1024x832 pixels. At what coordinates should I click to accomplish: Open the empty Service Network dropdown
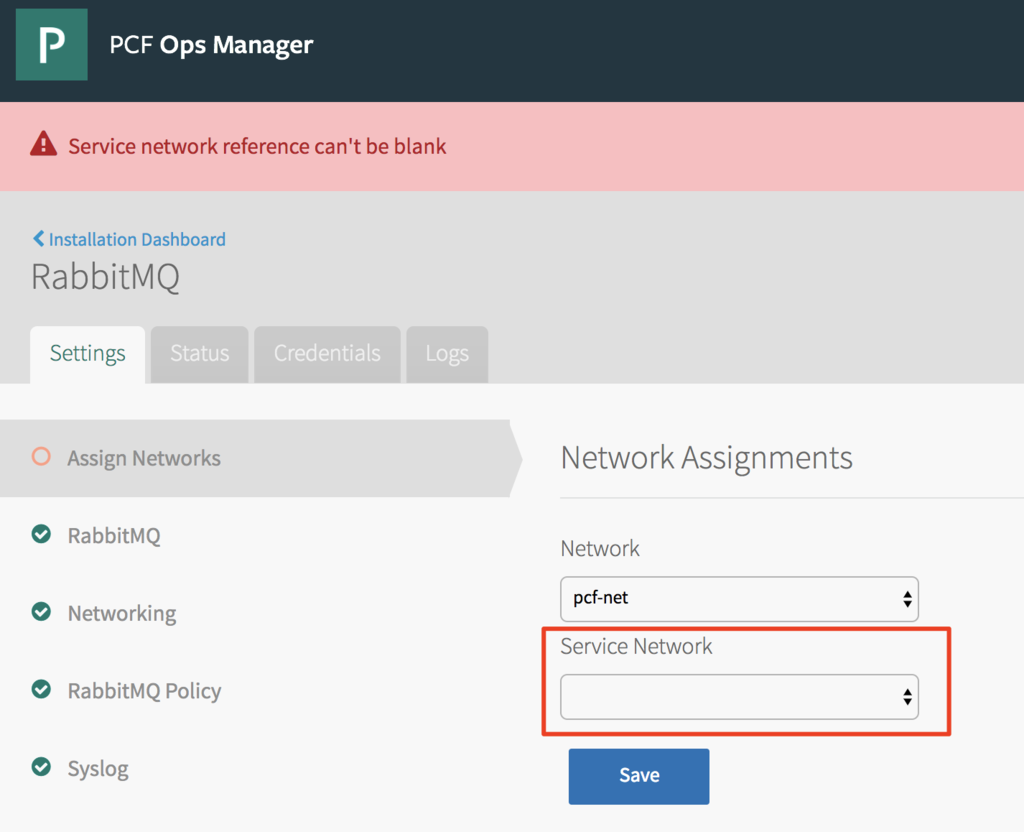[x=739, y=696]
